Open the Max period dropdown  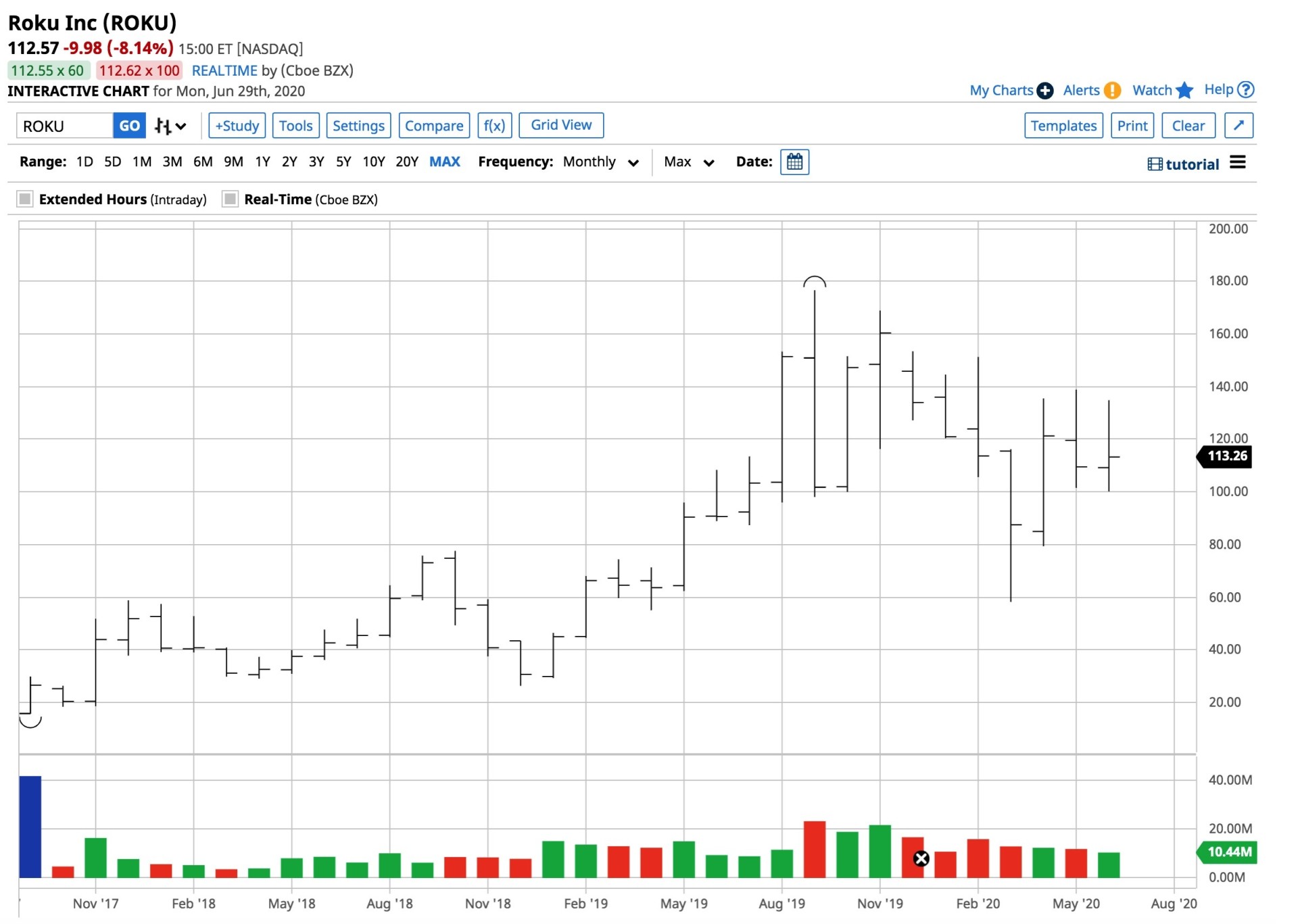689,162
